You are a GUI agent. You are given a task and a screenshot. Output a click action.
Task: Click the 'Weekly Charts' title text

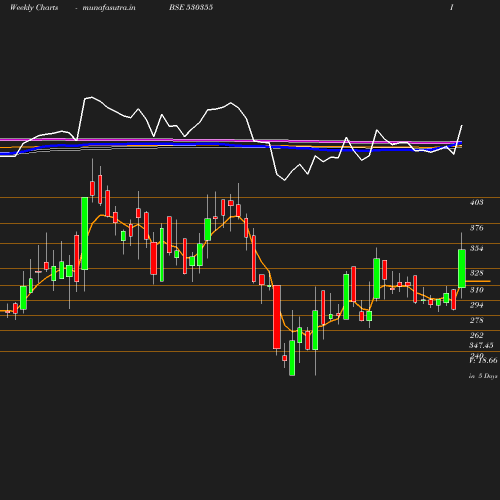point(34,8)
